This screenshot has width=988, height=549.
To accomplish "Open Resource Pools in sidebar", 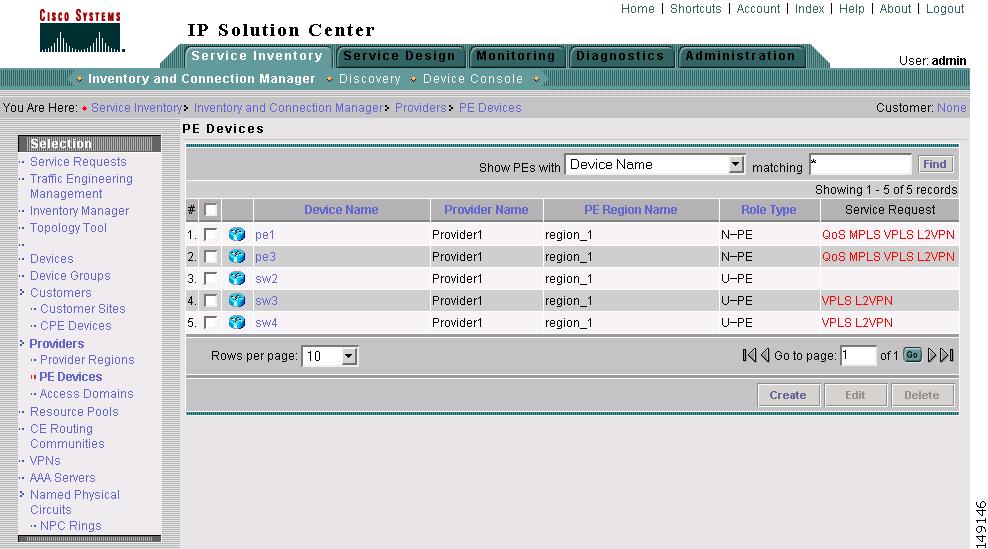I will (x=74, y=412).
